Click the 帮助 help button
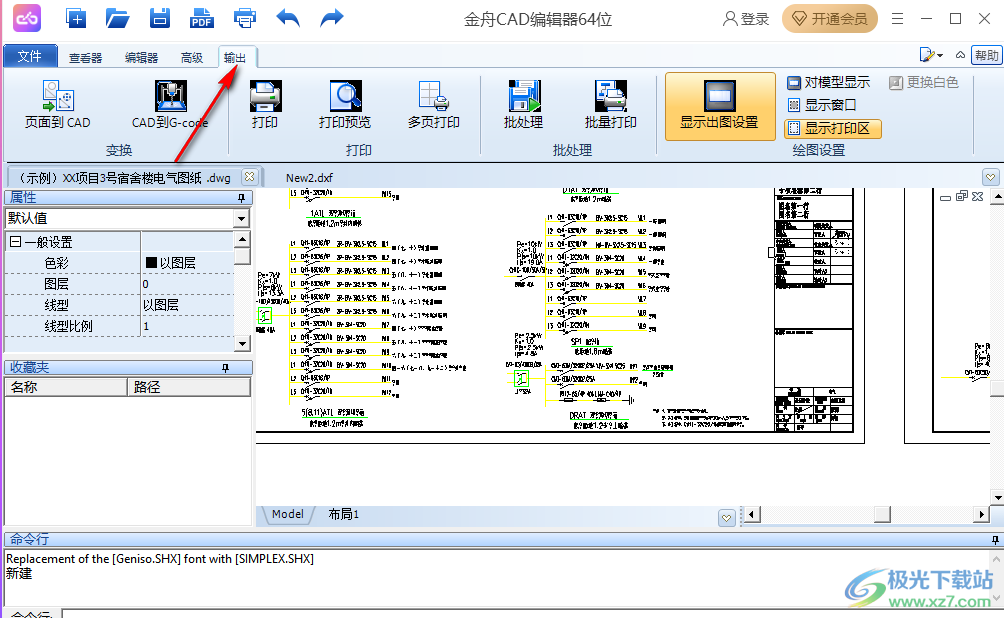 (x=986, y=55)
